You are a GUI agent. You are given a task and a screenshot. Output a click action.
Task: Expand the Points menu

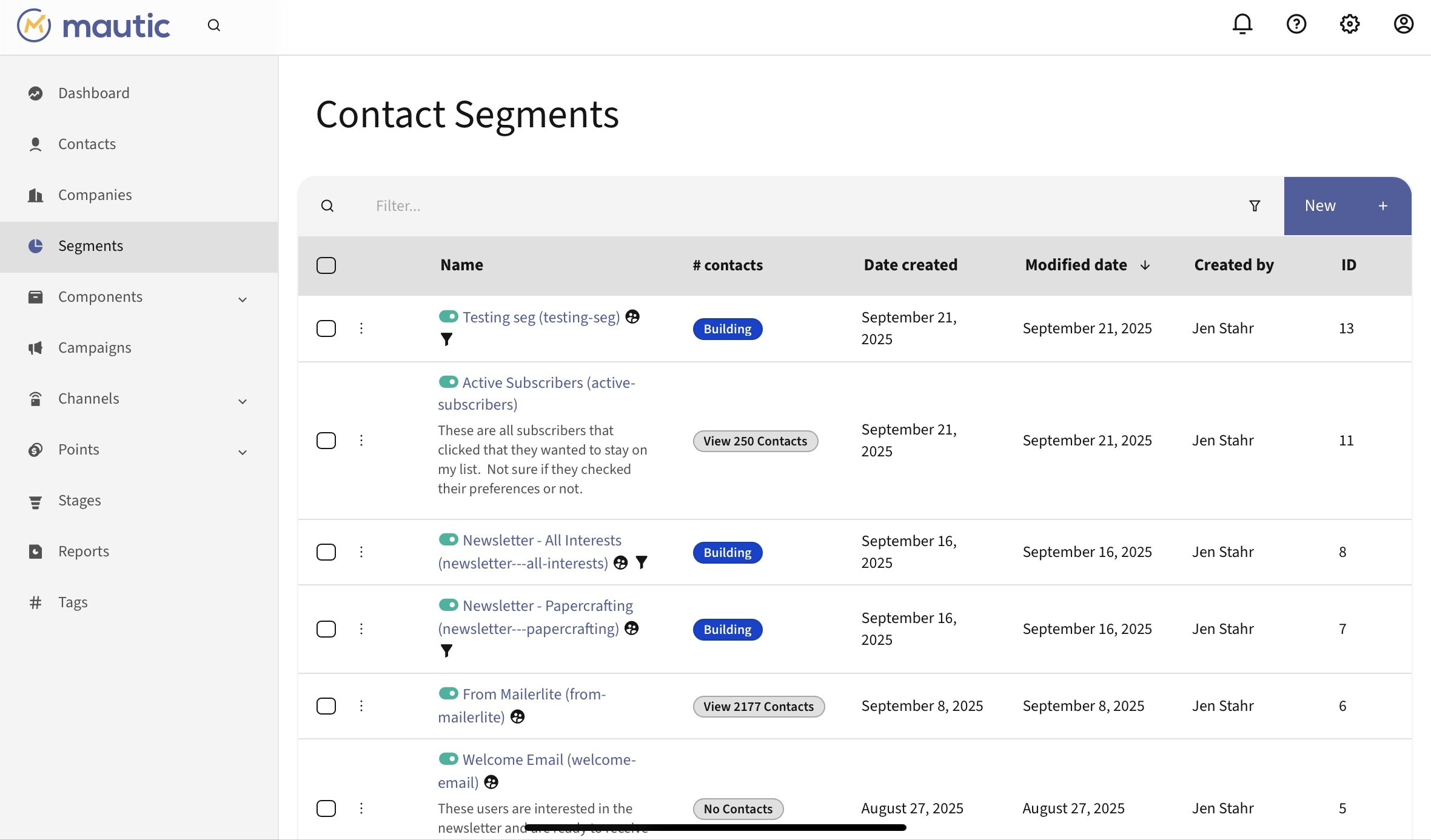[x=243, y=452]
